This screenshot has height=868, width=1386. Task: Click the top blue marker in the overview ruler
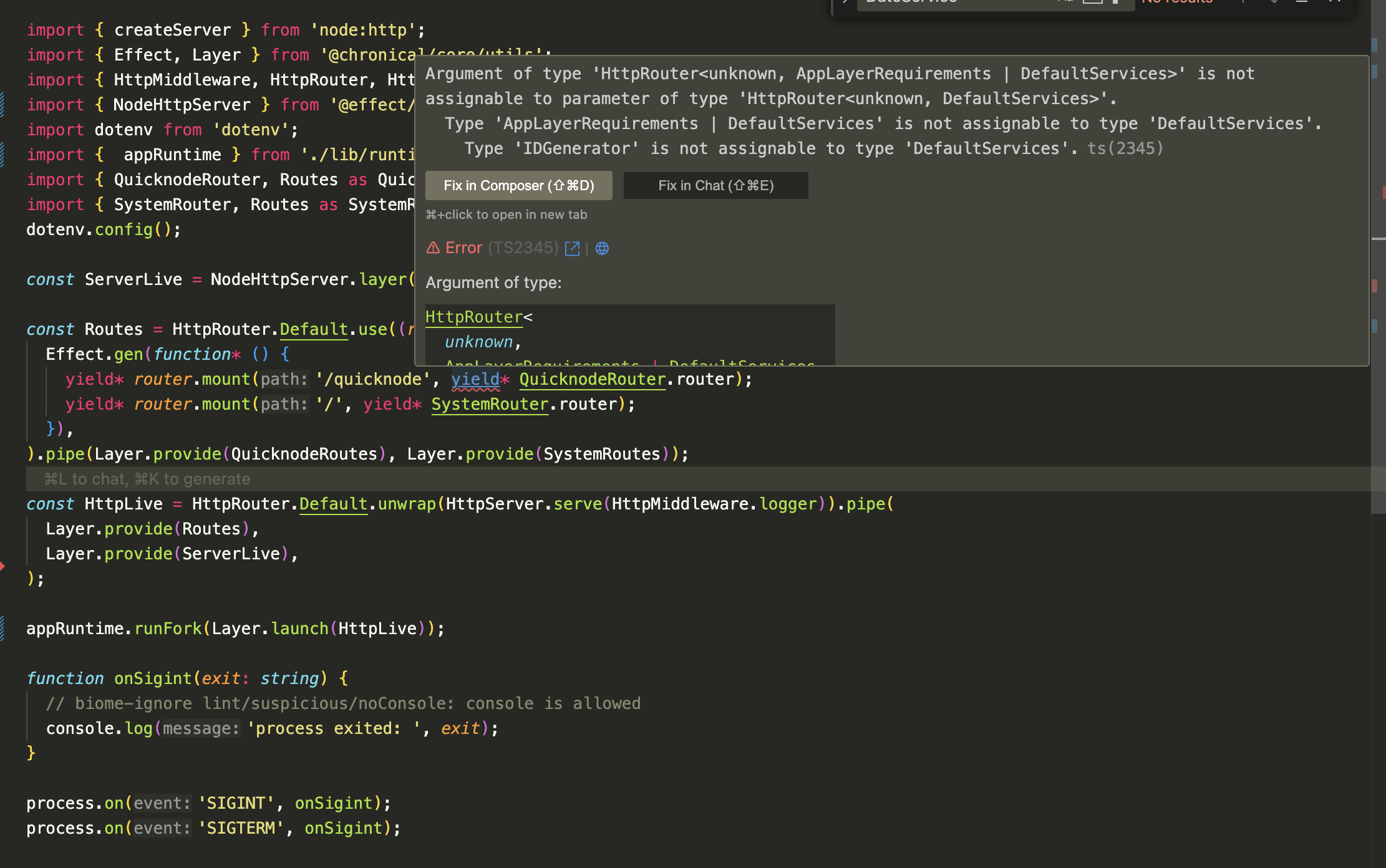[x=1375, y=45]
